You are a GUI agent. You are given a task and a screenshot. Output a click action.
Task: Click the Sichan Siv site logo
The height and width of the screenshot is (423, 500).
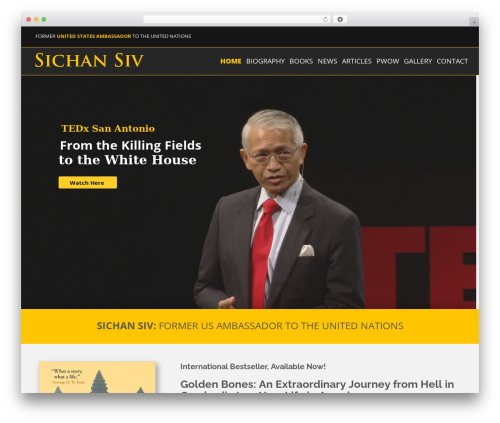tap(89, 61)
